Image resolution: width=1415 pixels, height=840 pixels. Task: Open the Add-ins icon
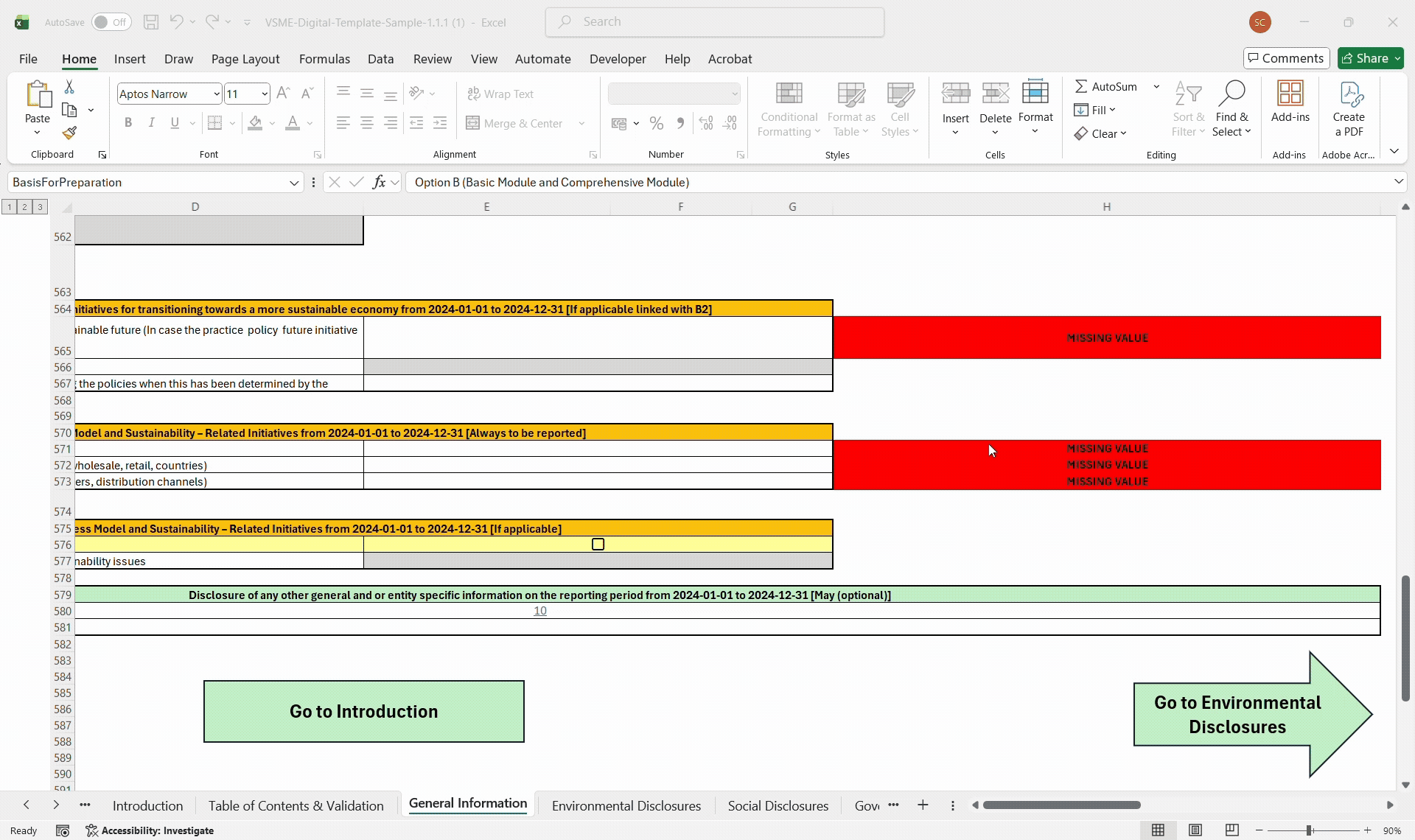pos(1290,94)
